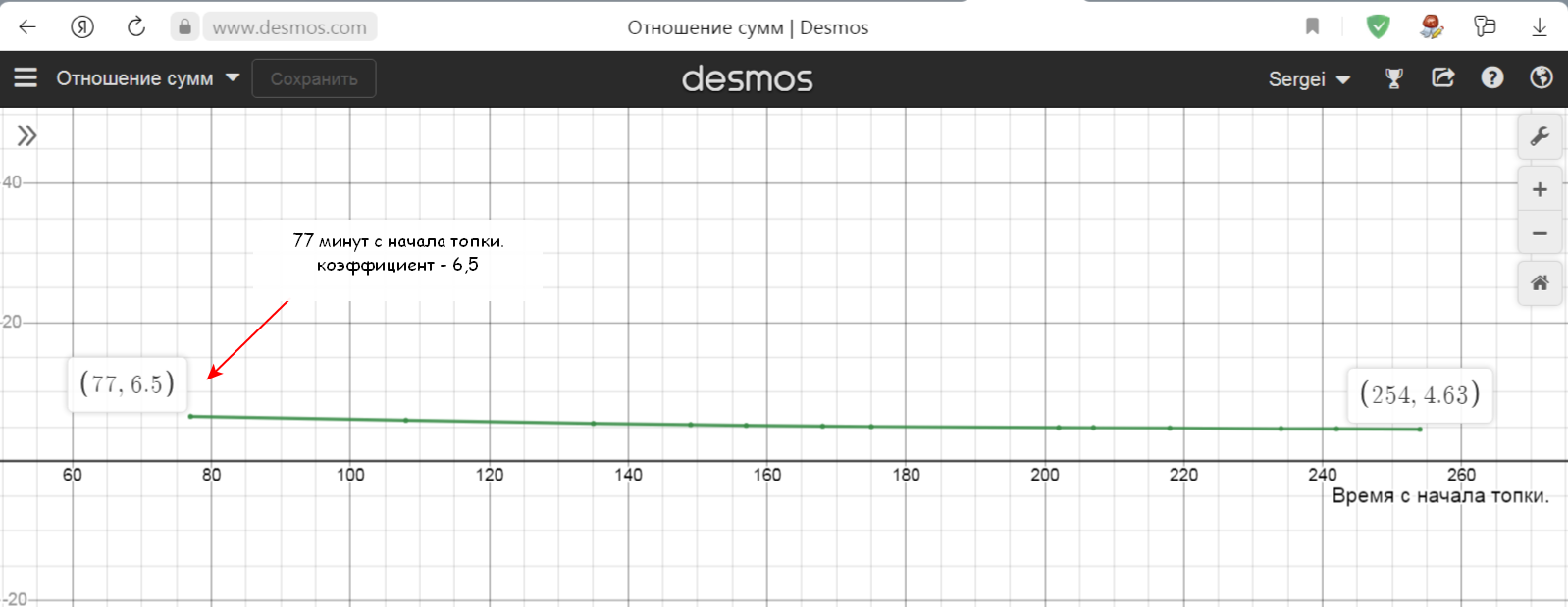
Task: Open the graph title dropdown arrow
Action: click(x=233, y=77)
